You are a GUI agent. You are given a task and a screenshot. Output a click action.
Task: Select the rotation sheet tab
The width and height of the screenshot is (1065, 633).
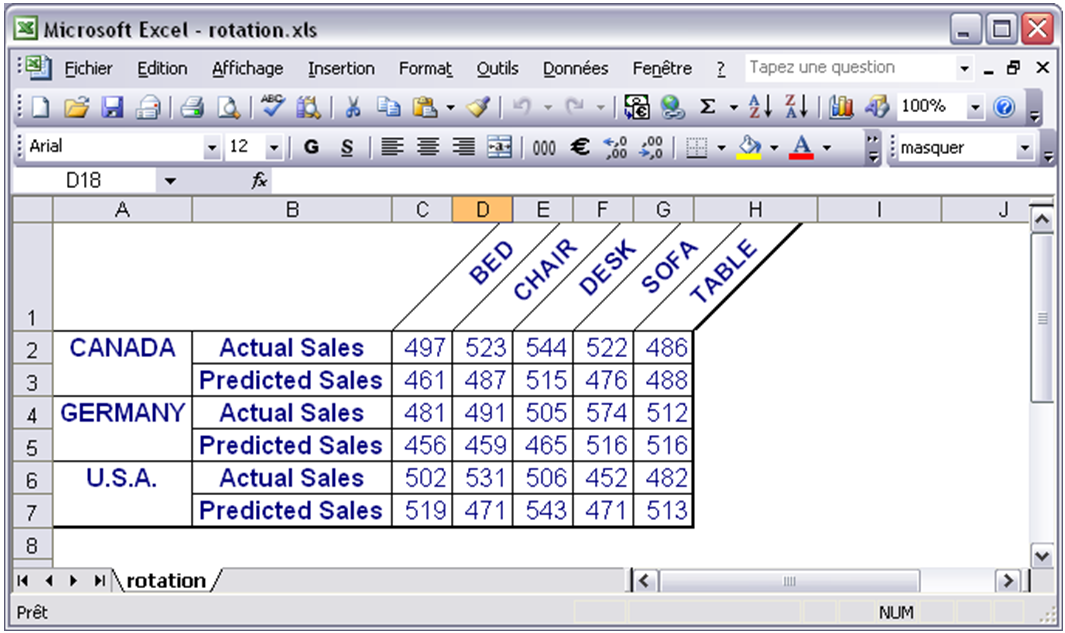tap(165, 581)
